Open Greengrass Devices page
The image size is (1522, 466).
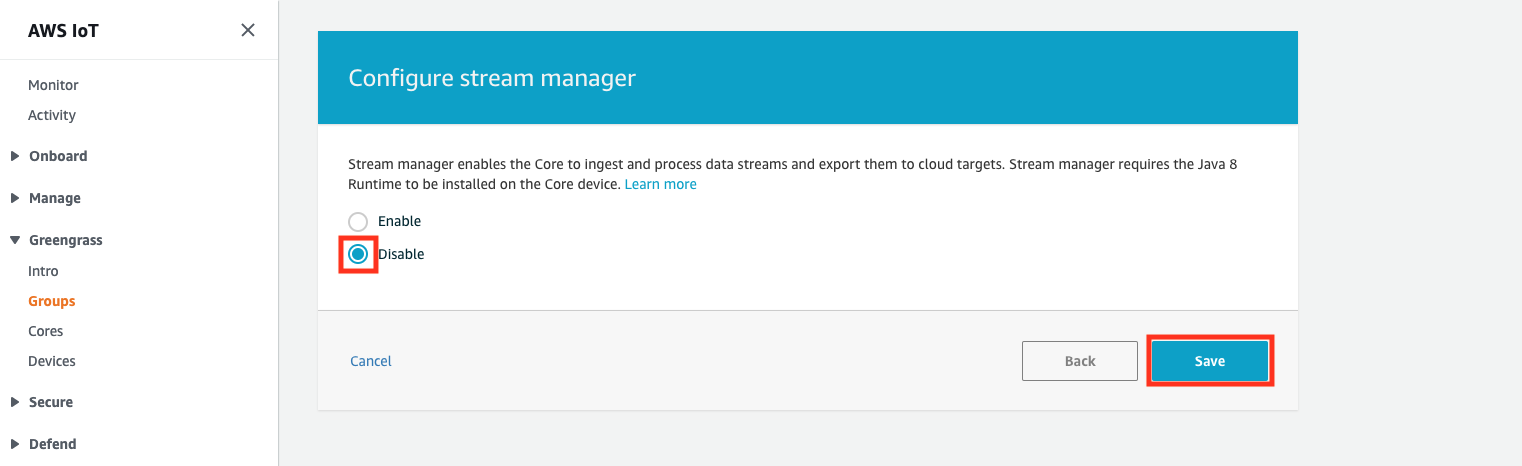52,361
